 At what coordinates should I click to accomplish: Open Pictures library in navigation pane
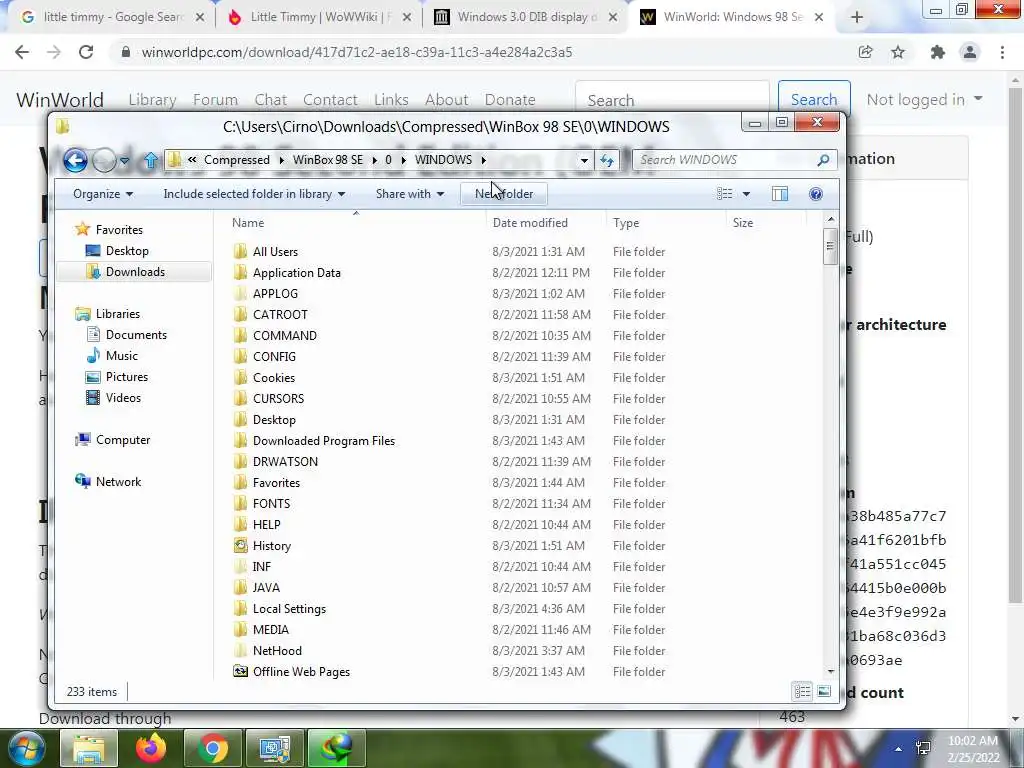pos(118,377)
